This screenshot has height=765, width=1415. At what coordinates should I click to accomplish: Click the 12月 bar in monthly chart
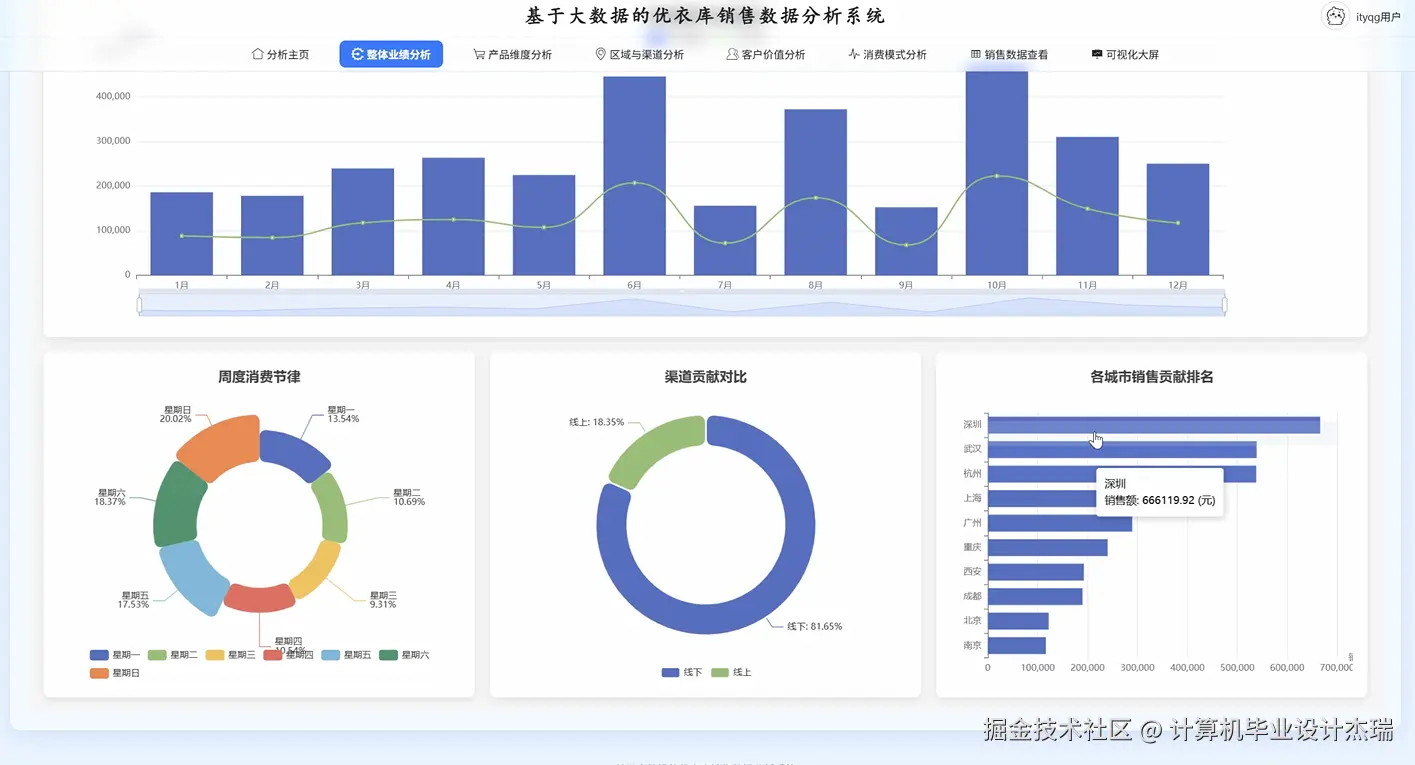coord(1177,219)
